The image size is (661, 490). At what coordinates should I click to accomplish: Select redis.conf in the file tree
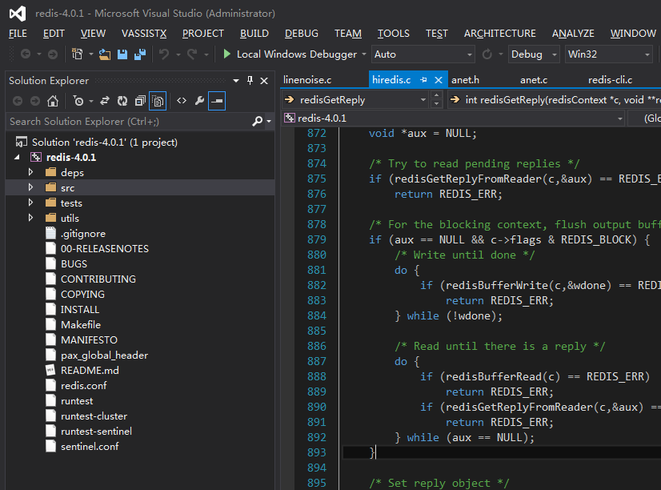click(83, 386)
